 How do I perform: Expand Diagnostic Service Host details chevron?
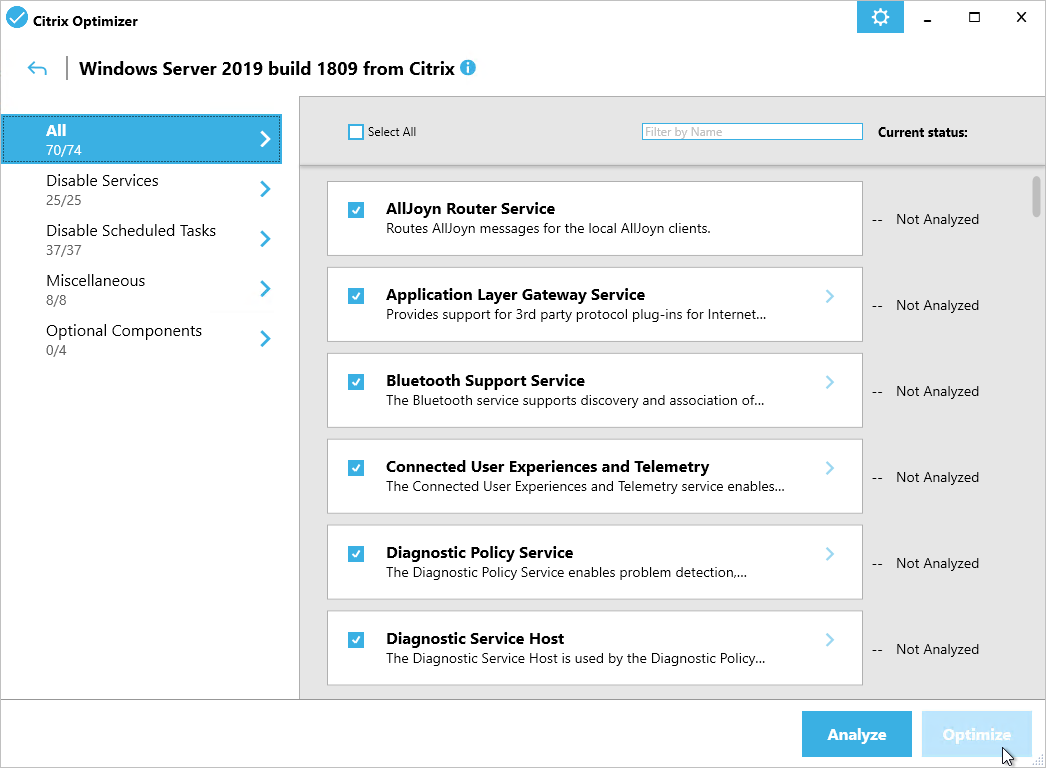click(830, 640)
